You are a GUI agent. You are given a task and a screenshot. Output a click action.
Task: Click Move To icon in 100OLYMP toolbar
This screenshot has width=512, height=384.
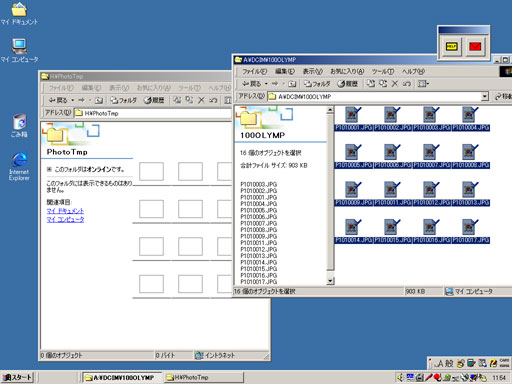click(x=371, y=84)
